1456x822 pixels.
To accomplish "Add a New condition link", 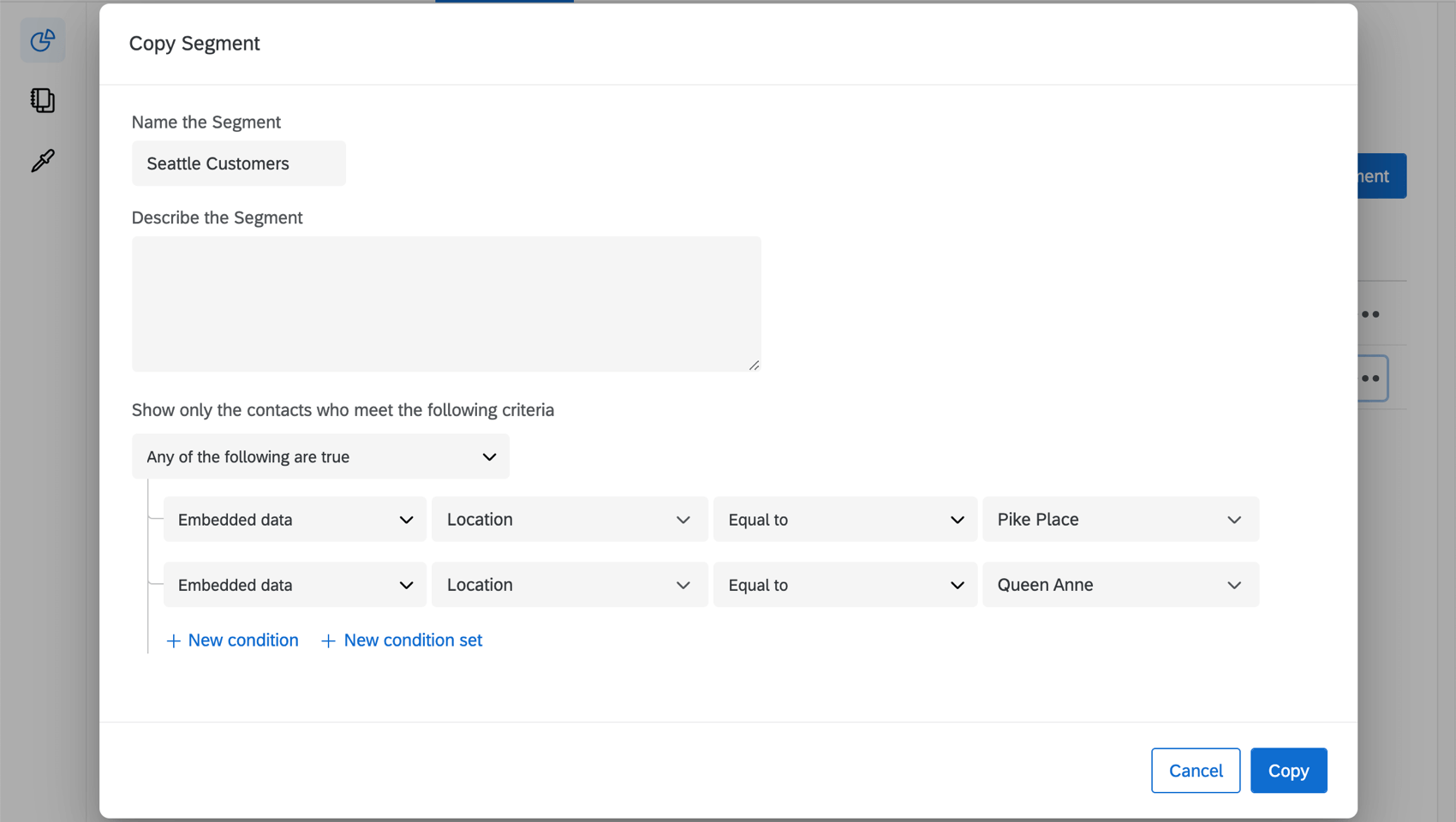I will point(243,640).
